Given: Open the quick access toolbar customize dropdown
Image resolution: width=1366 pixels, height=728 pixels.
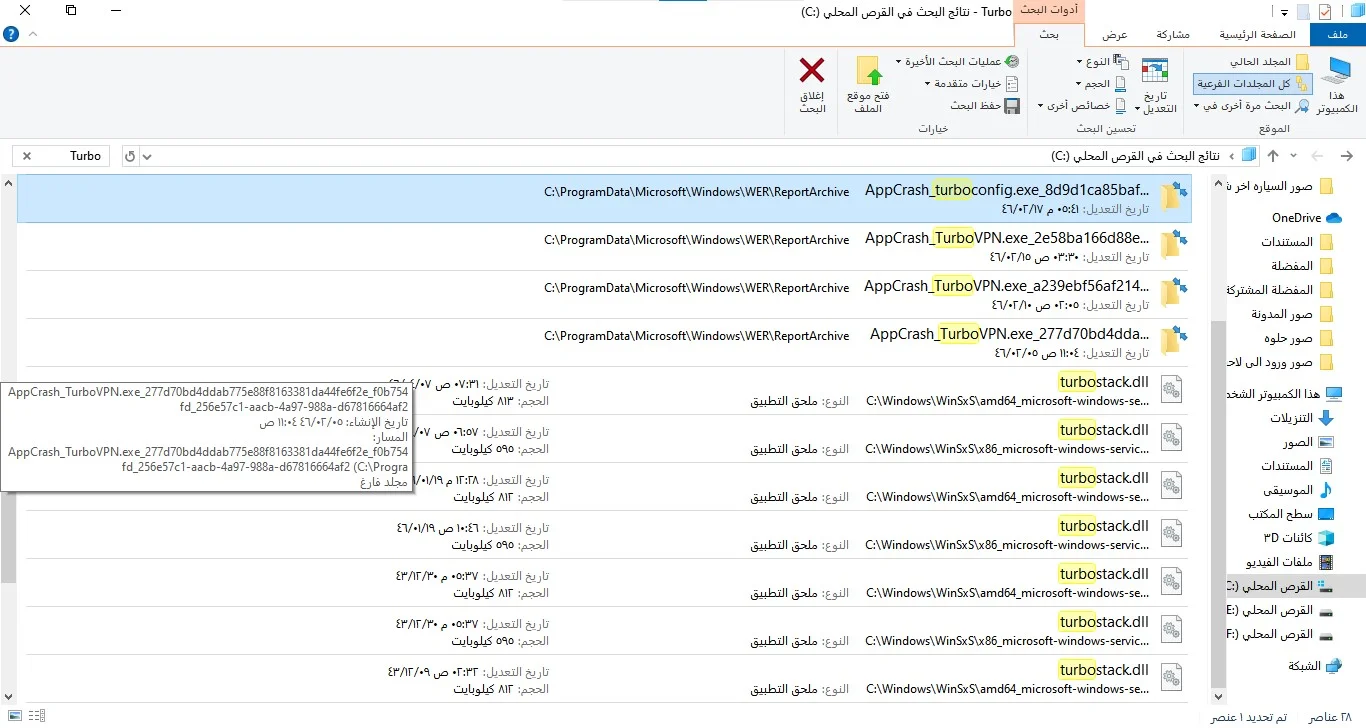Looking at the screenshot, I should 1284,11.
